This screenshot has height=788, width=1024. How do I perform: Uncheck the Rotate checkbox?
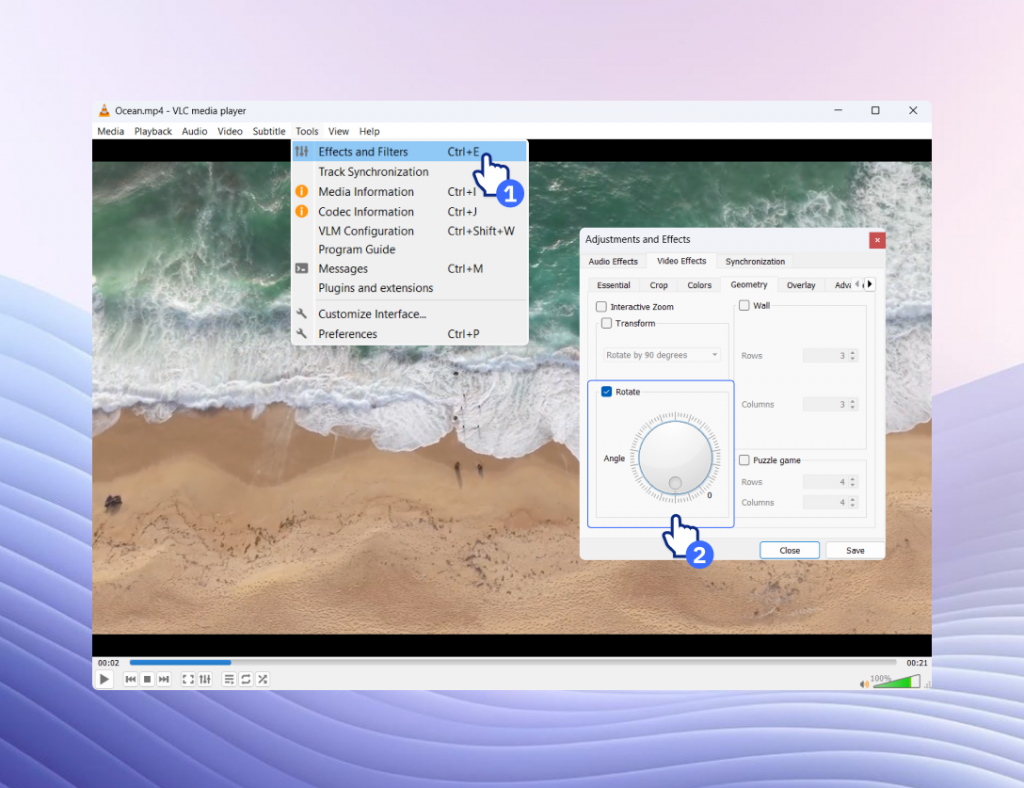click(607, 392)
